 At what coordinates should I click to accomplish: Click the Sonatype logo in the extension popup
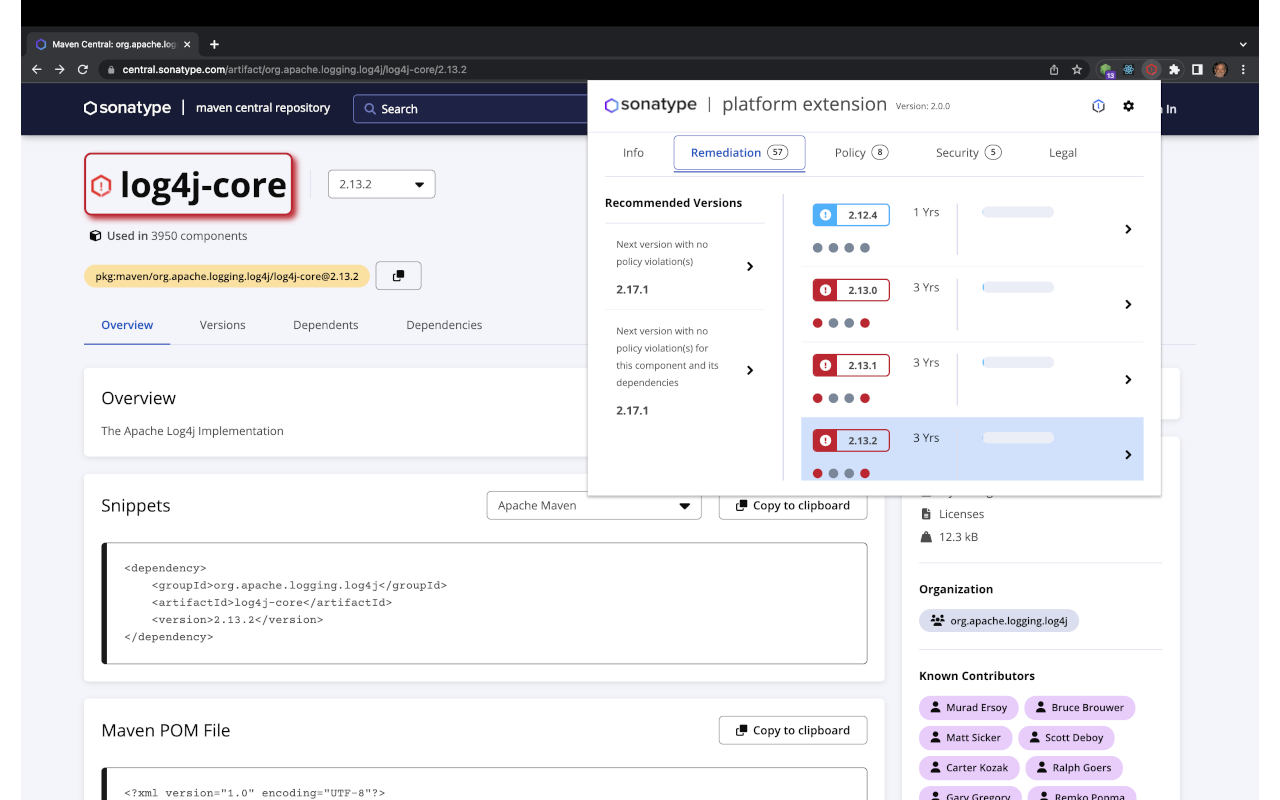click(x=650, y=105)
